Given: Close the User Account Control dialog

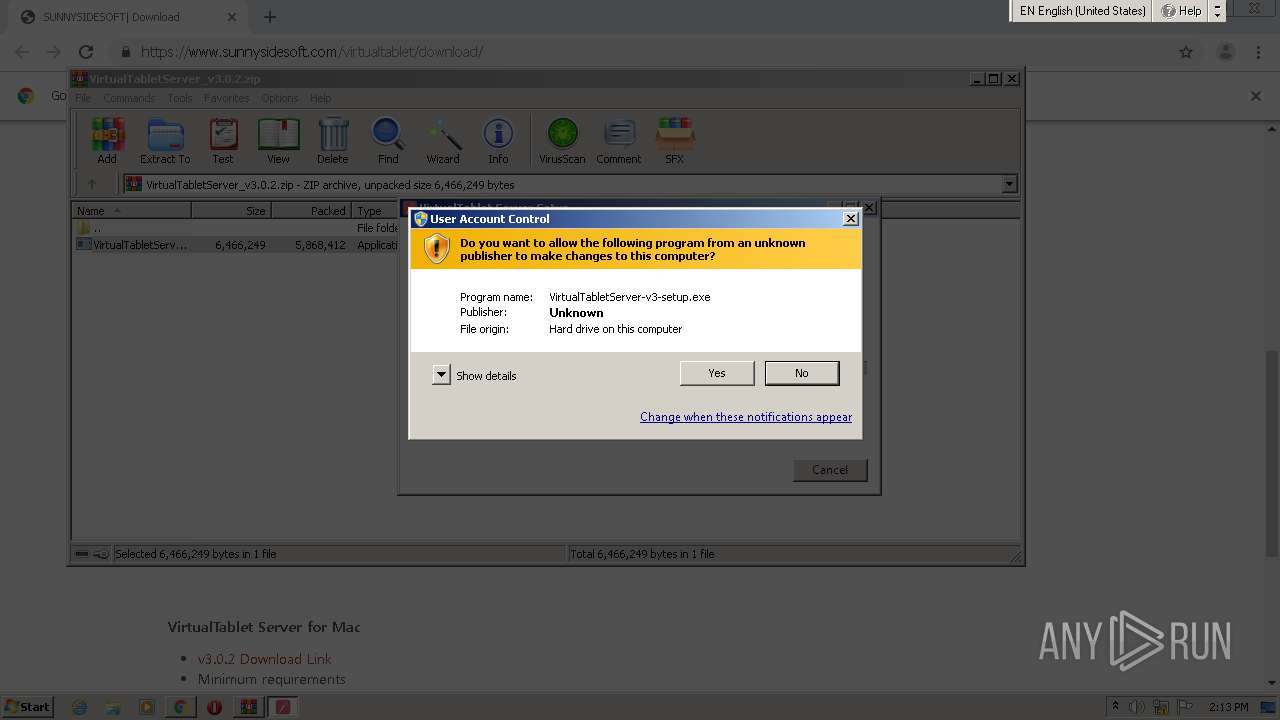Looking at the screenshot, I should click(x=851, y=218).
